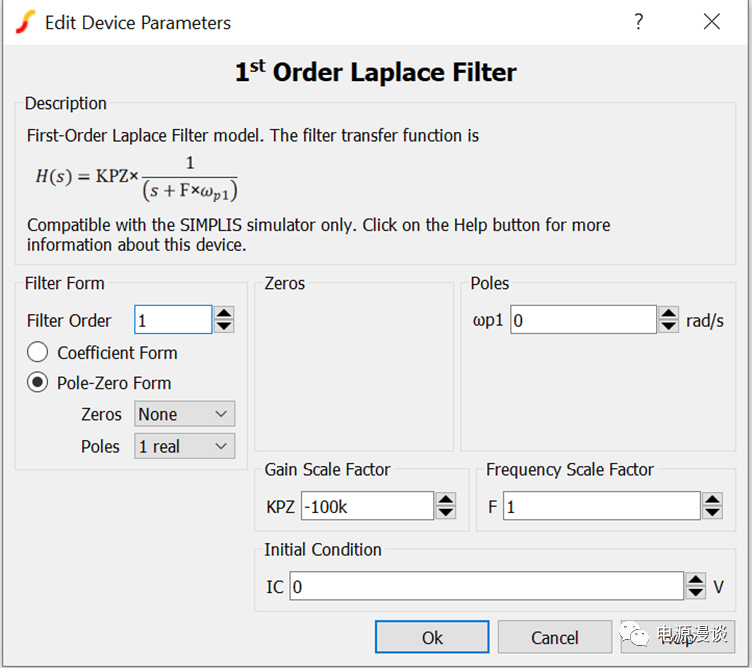Select Coefficient Form radio button

[38, 352]
